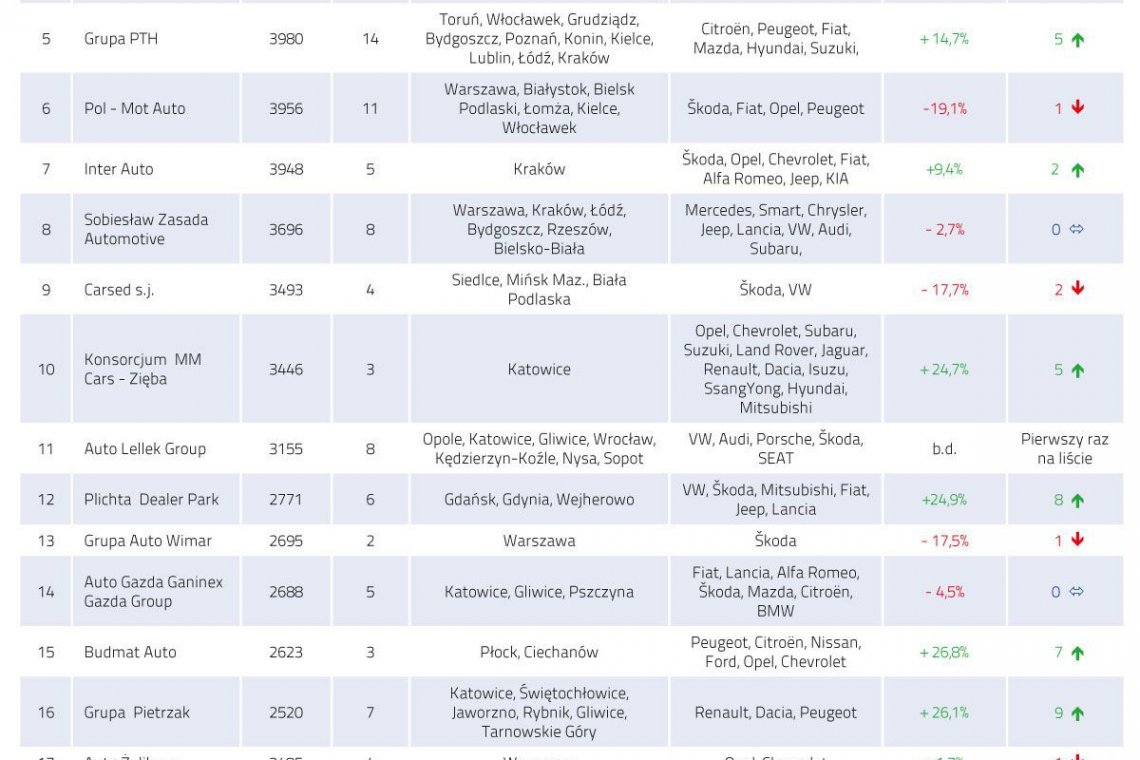The image size is (1140, 760).
Task: Click the green up arrow for Plichta Dealer Park
Action: pos(1077,500)
